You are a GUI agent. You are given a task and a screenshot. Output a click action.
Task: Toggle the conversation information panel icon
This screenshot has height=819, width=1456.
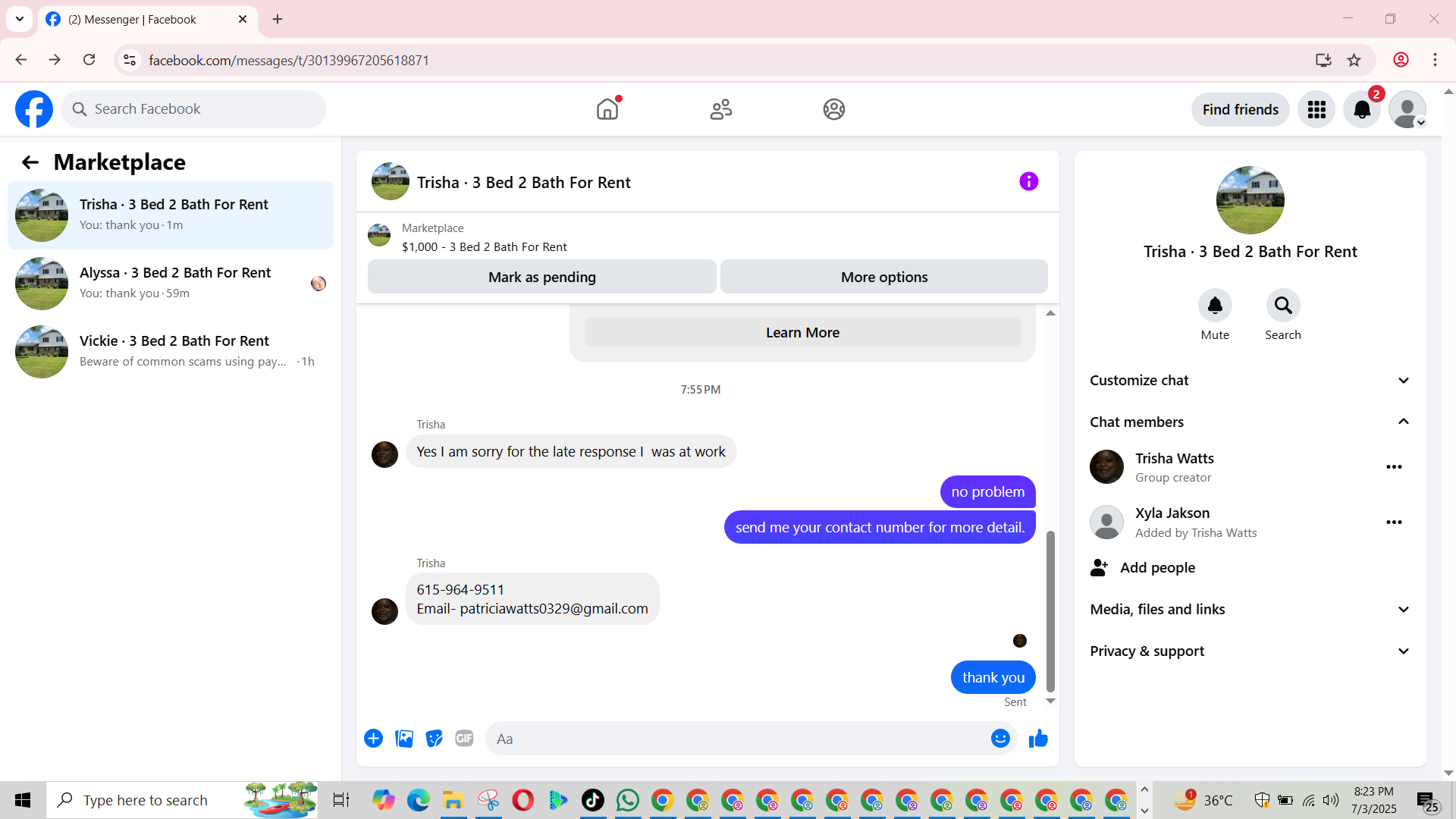(1028, 181)
